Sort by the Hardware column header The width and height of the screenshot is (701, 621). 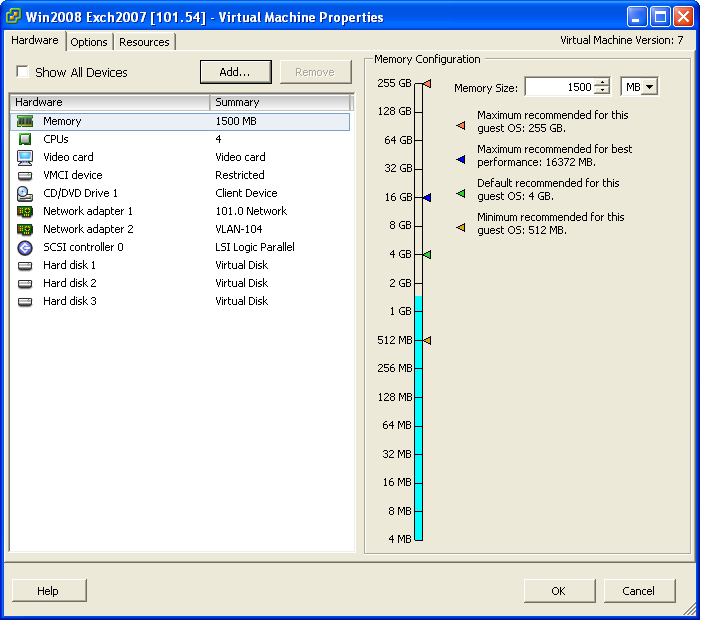[110, 102]
